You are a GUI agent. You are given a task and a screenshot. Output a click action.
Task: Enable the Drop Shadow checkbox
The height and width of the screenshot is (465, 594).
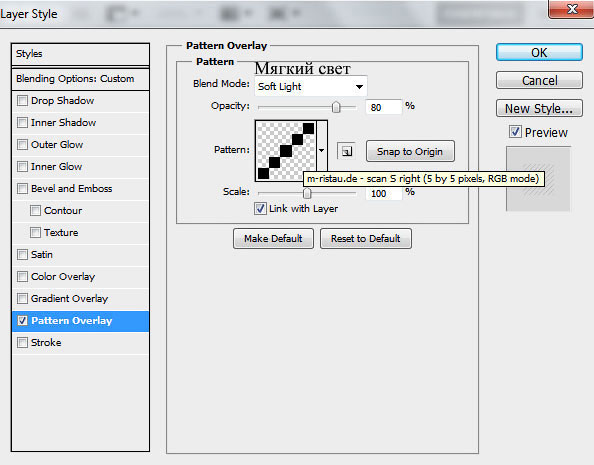coord(22,100)
